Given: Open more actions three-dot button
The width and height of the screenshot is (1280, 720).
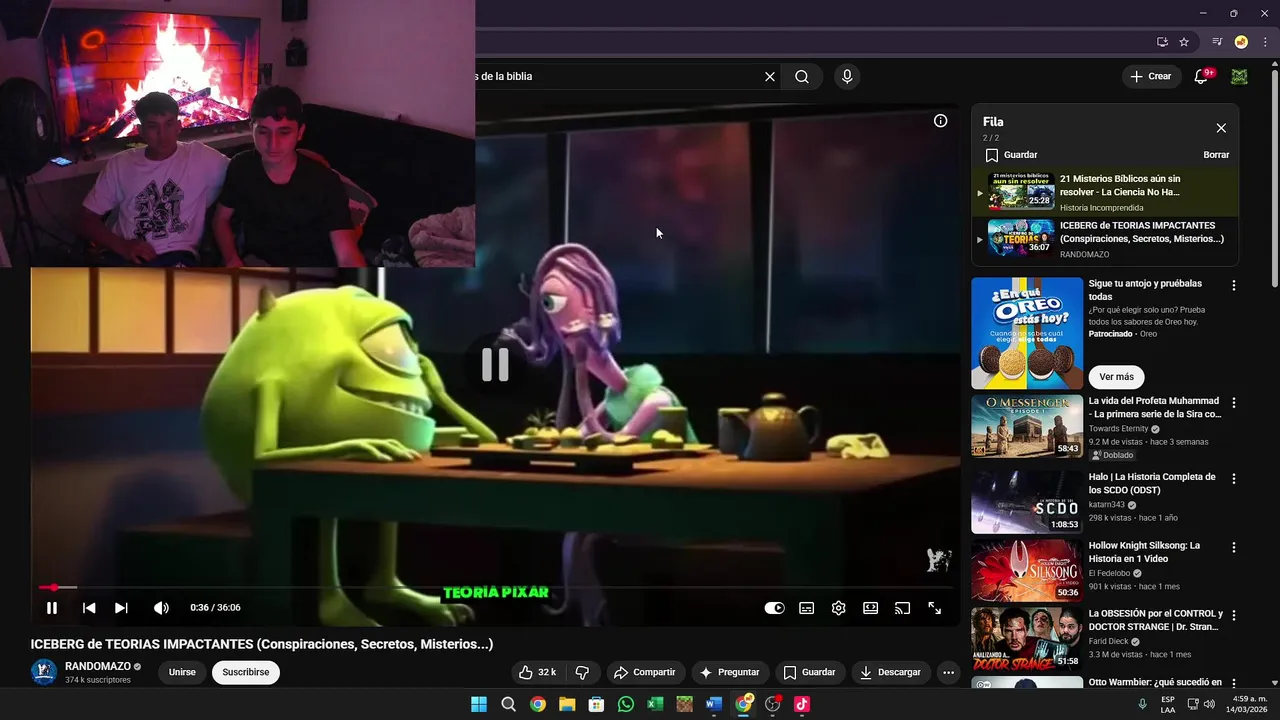Looking at the screenshot, I should pyautogui.click(x=949, y=672).
